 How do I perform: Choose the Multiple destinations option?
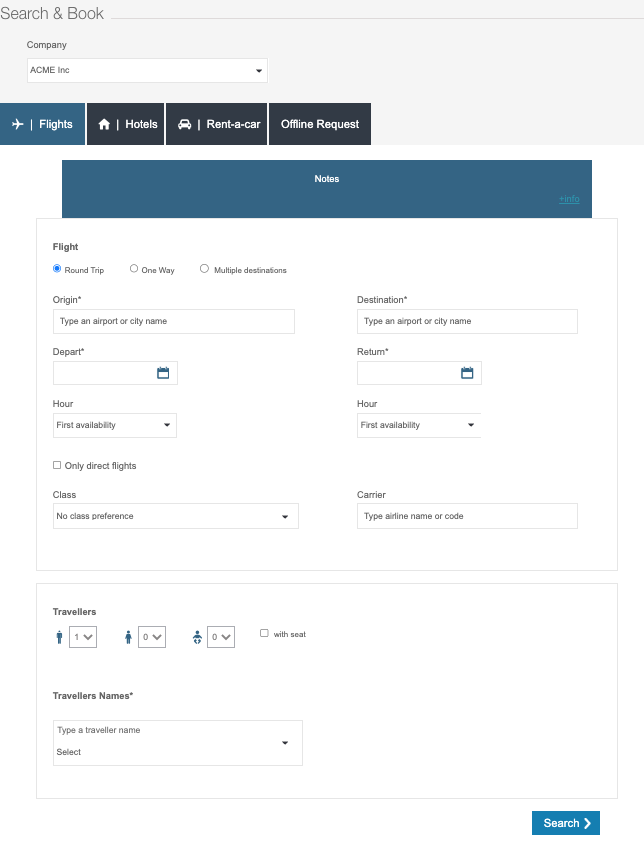point(205,269)
